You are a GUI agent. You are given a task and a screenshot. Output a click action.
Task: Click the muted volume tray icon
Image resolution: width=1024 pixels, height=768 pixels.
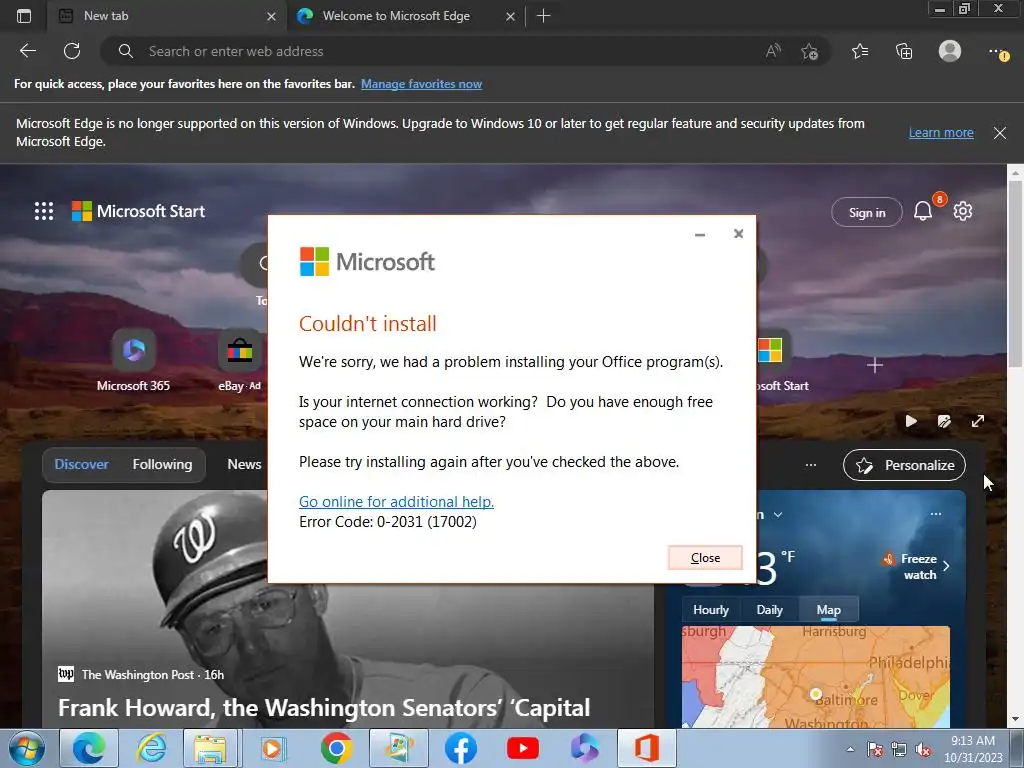click(x=923, y=749)
